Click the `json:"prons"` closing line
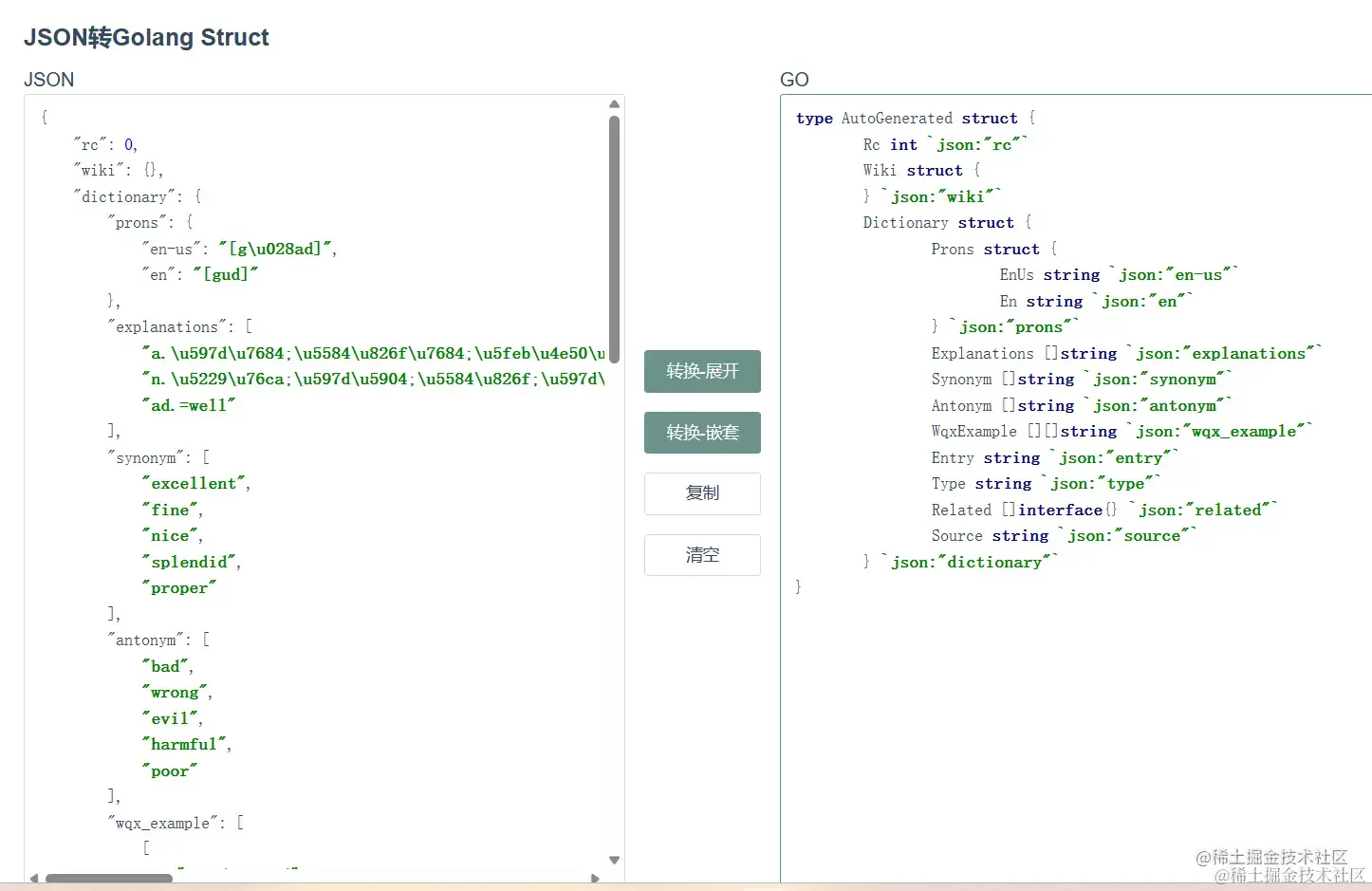 pos(1006,327)
